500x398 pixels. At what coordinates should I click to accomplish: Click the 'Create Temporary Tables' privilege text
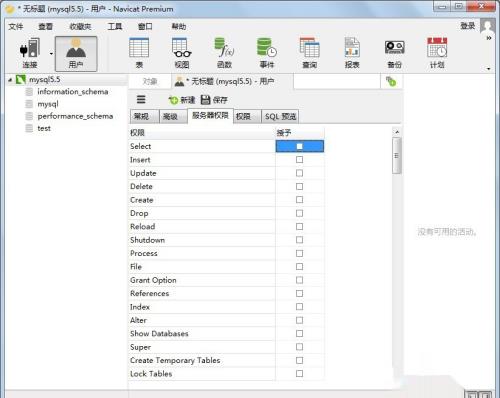[x=175, y=360]
